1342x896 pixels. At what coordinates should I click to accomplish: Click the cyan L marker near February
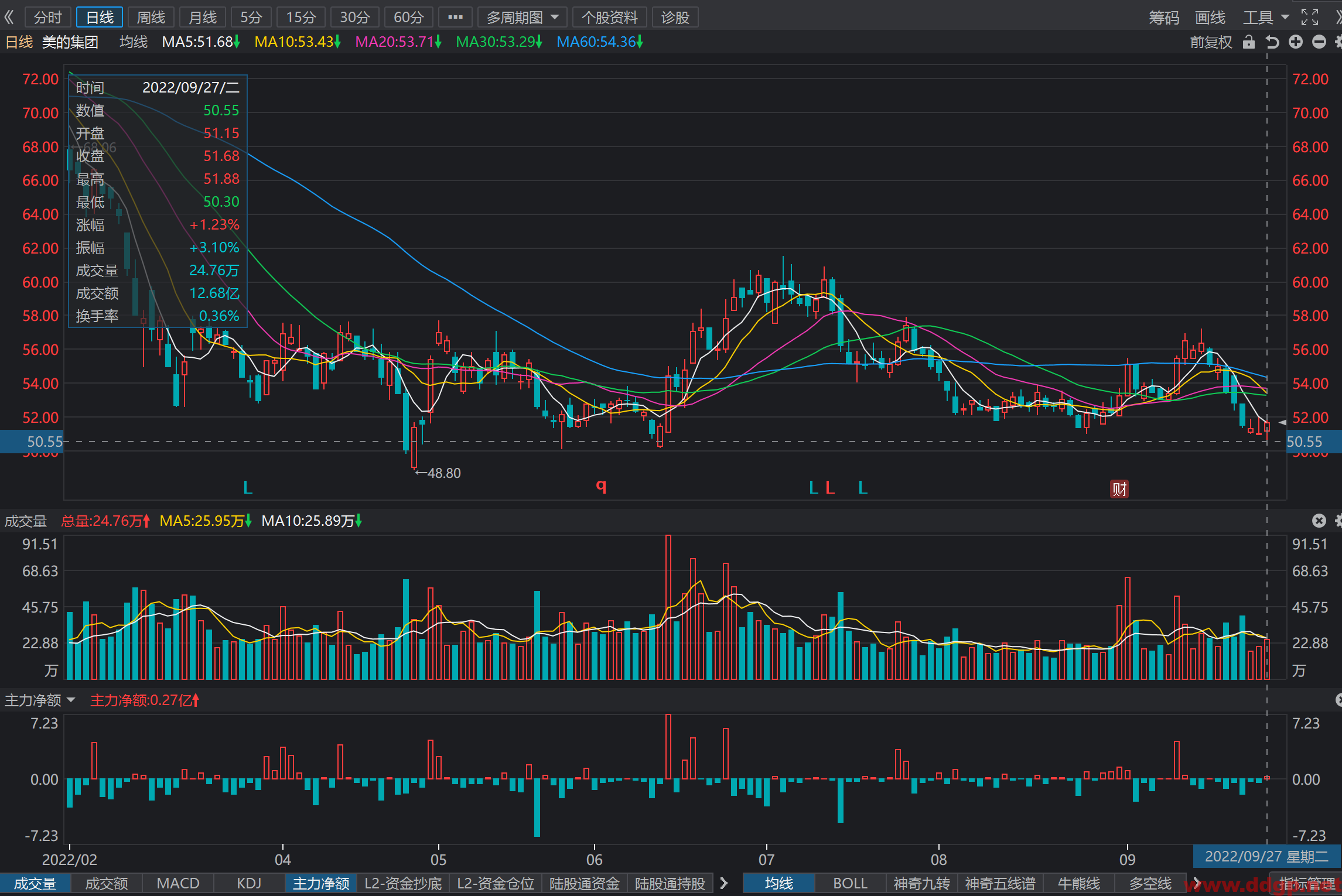248,487
